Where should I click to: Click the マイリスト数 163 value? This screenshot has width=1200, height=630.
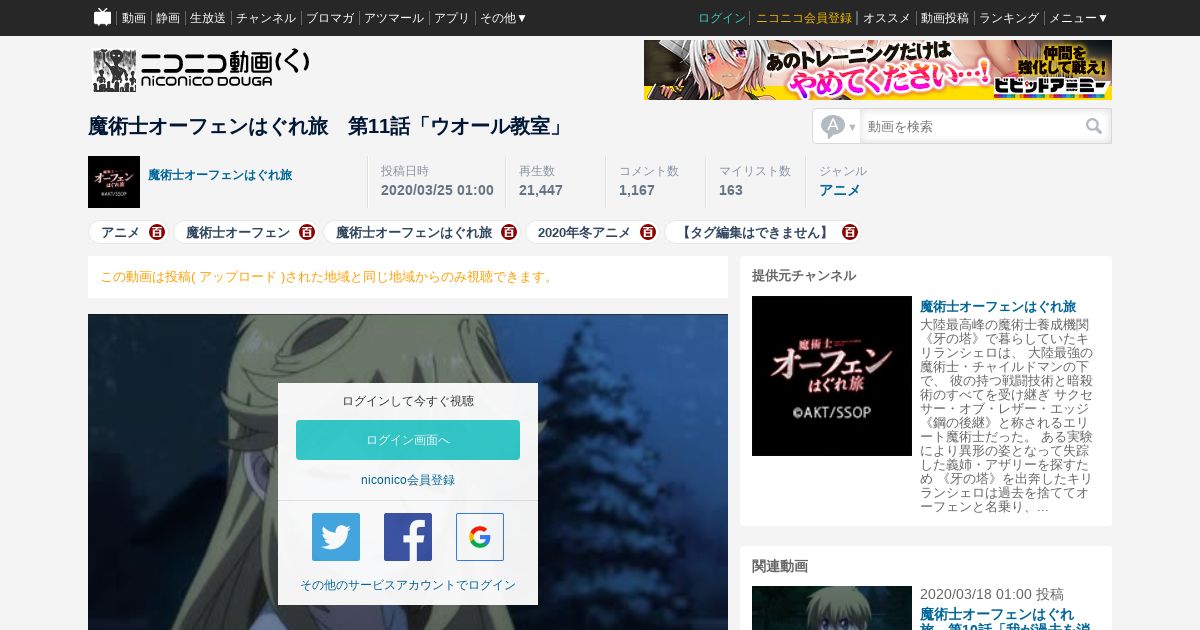731,190
